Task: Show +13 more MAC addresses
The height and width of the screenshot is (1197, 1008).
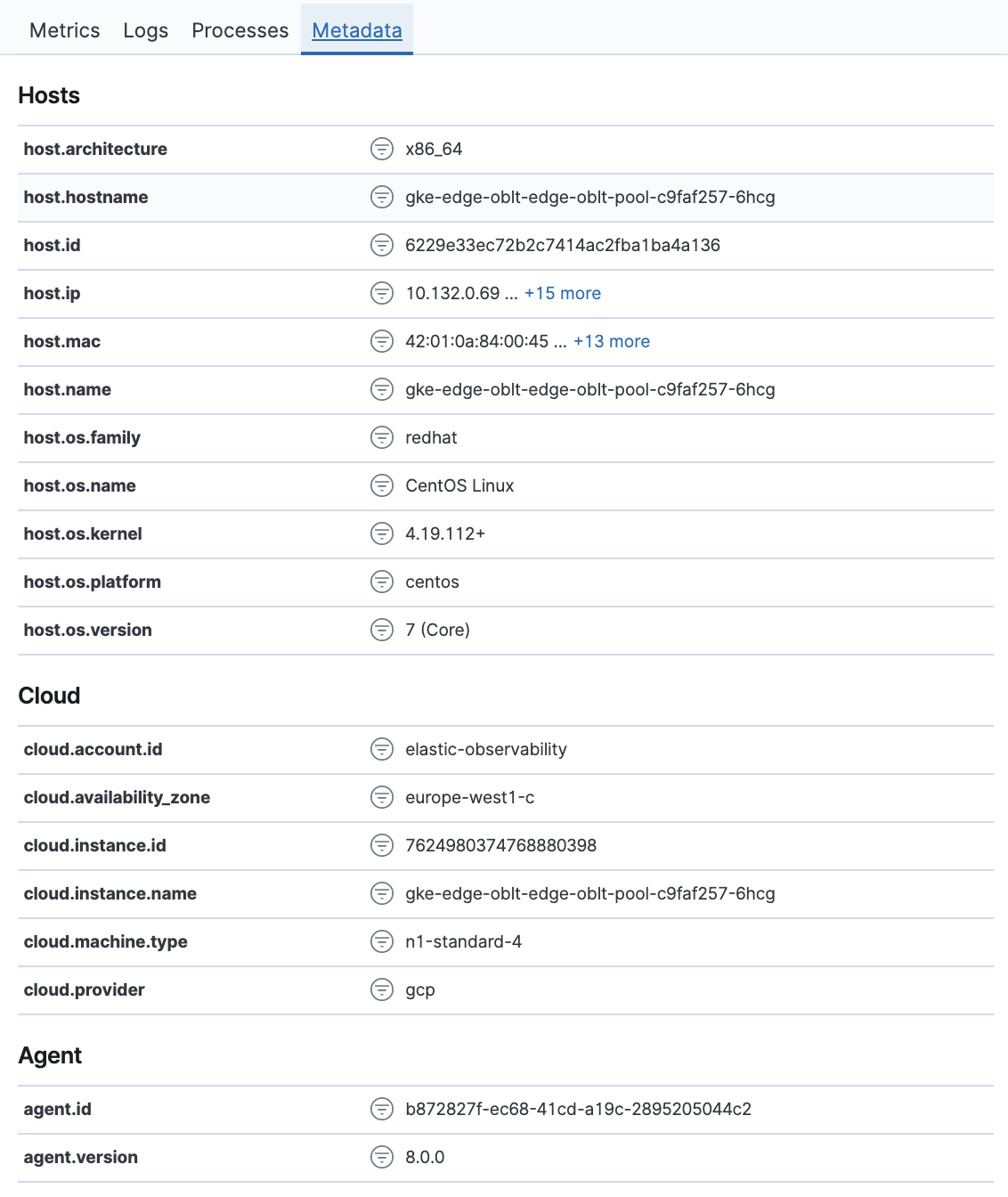Action: [x=611, y=341]
